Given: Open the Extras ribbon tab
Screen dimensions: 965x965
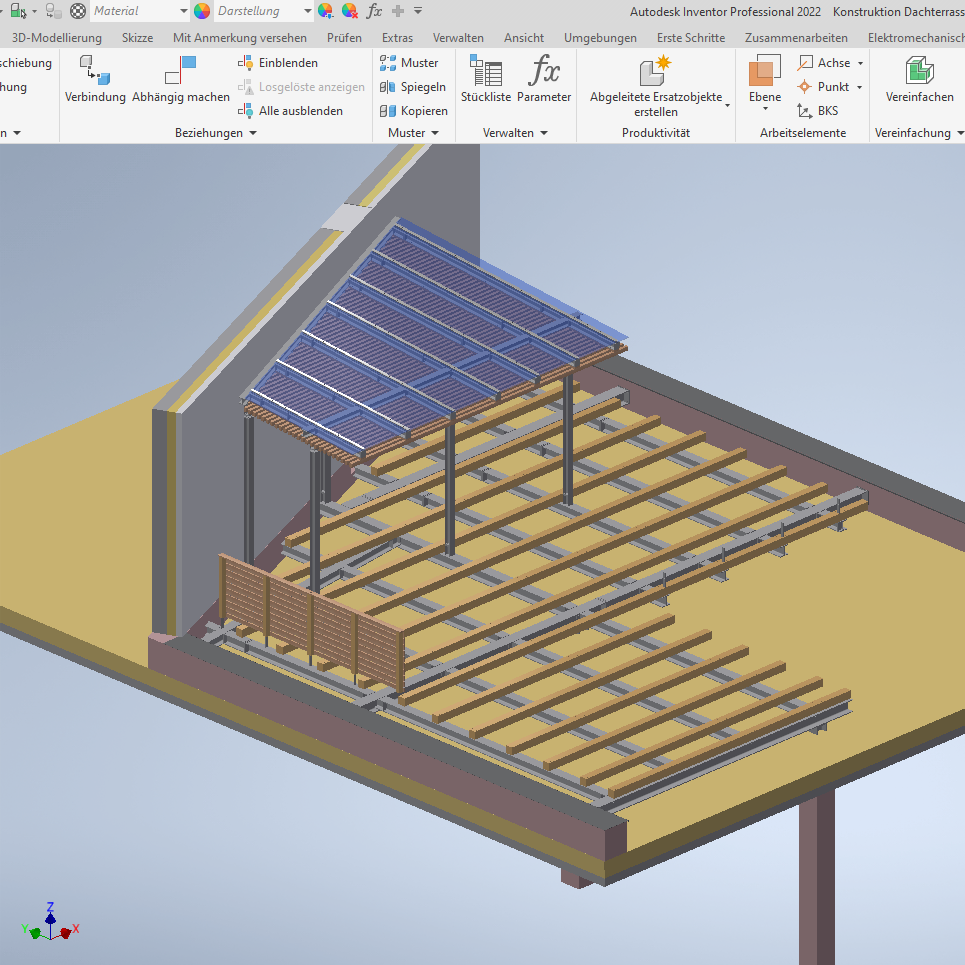Looking at the screenshot, I should pyautogui.click(x=397, y=38).
